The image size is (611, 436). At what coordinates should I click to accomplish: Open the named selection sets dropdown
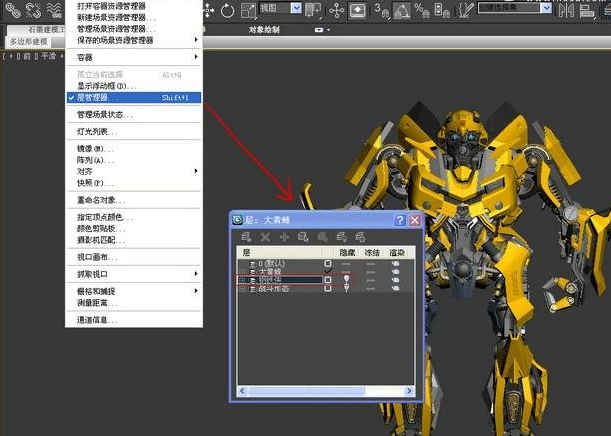(x=515, y=8)
